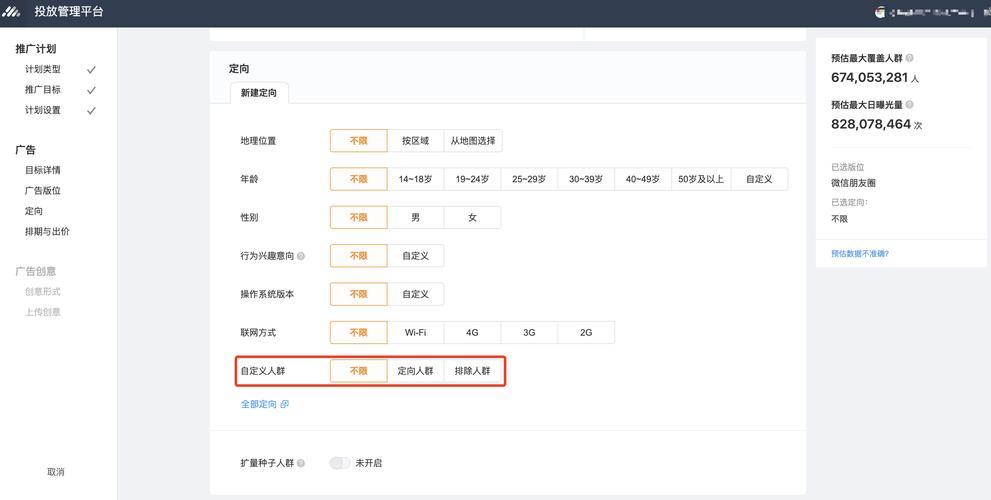
Task: Go to 计划设置 in sidebar
Action: pyautogui.click(x=43, y=110)
